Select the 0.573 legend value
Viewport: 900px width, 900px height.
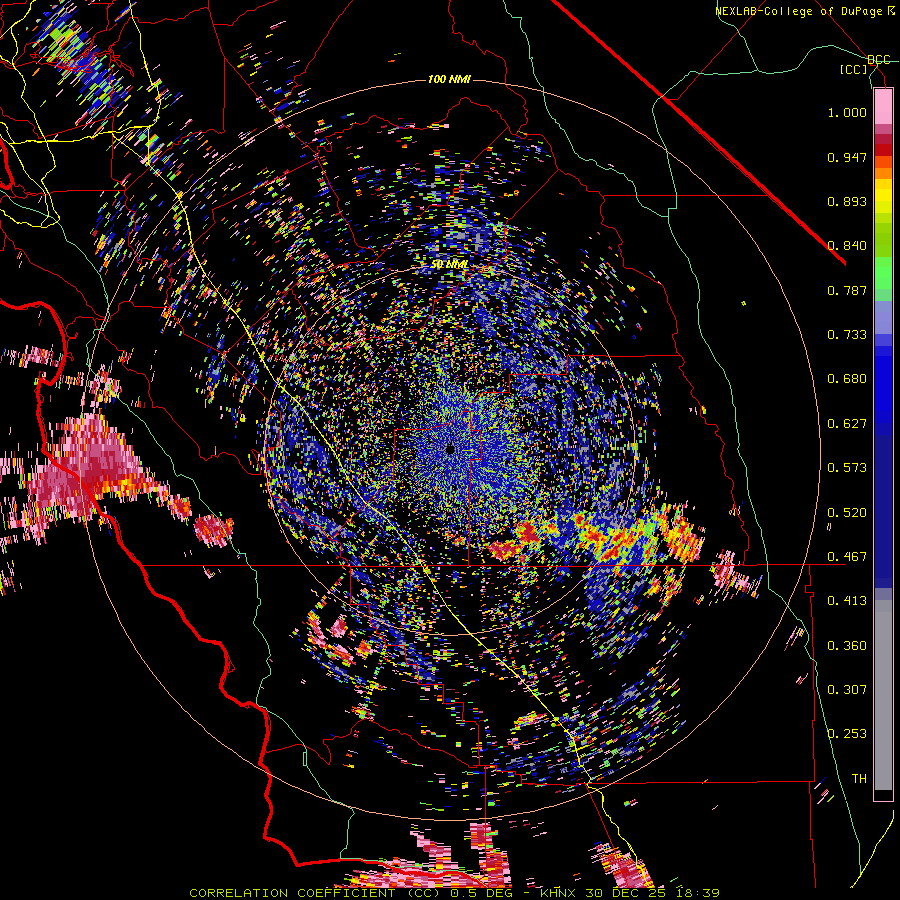(847, 468)
